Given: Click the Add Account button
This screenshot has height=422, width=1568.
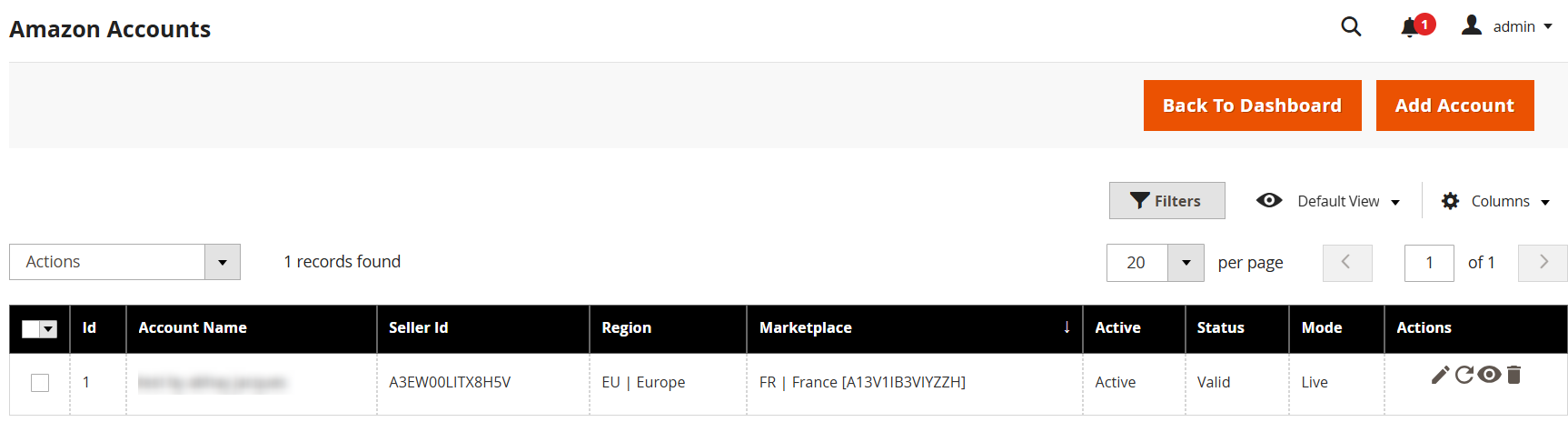Looking at the screenshot, I should tap(1454, 105).
